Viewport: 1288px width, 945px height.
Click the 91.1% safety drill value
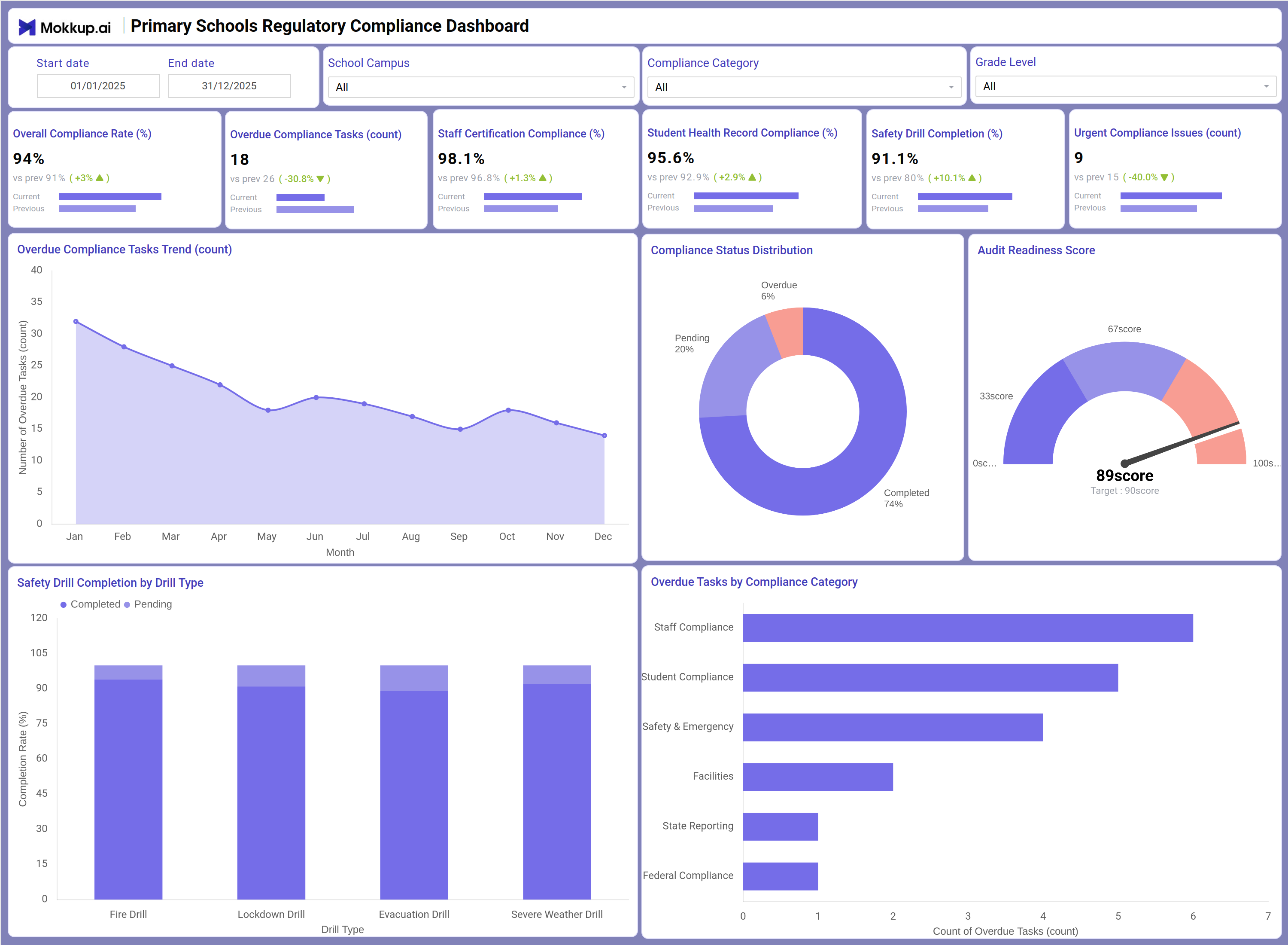[895, 159]
